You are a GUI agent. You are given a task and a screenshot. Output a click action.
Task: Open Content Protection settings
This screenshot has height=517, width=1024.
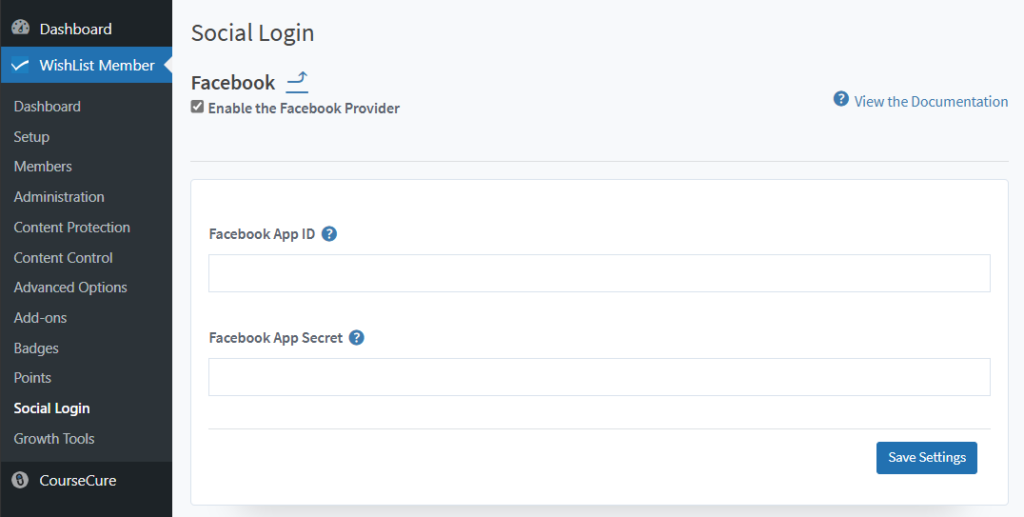click(x=72, y=227)
